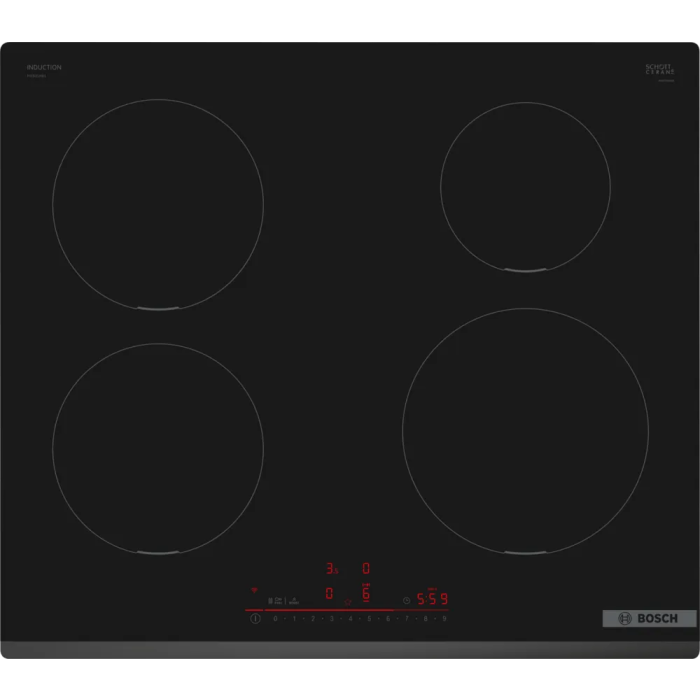Select the front-right zone display showing 6
The width and height of the screenshot is (700, 700).
coord(366,593)
